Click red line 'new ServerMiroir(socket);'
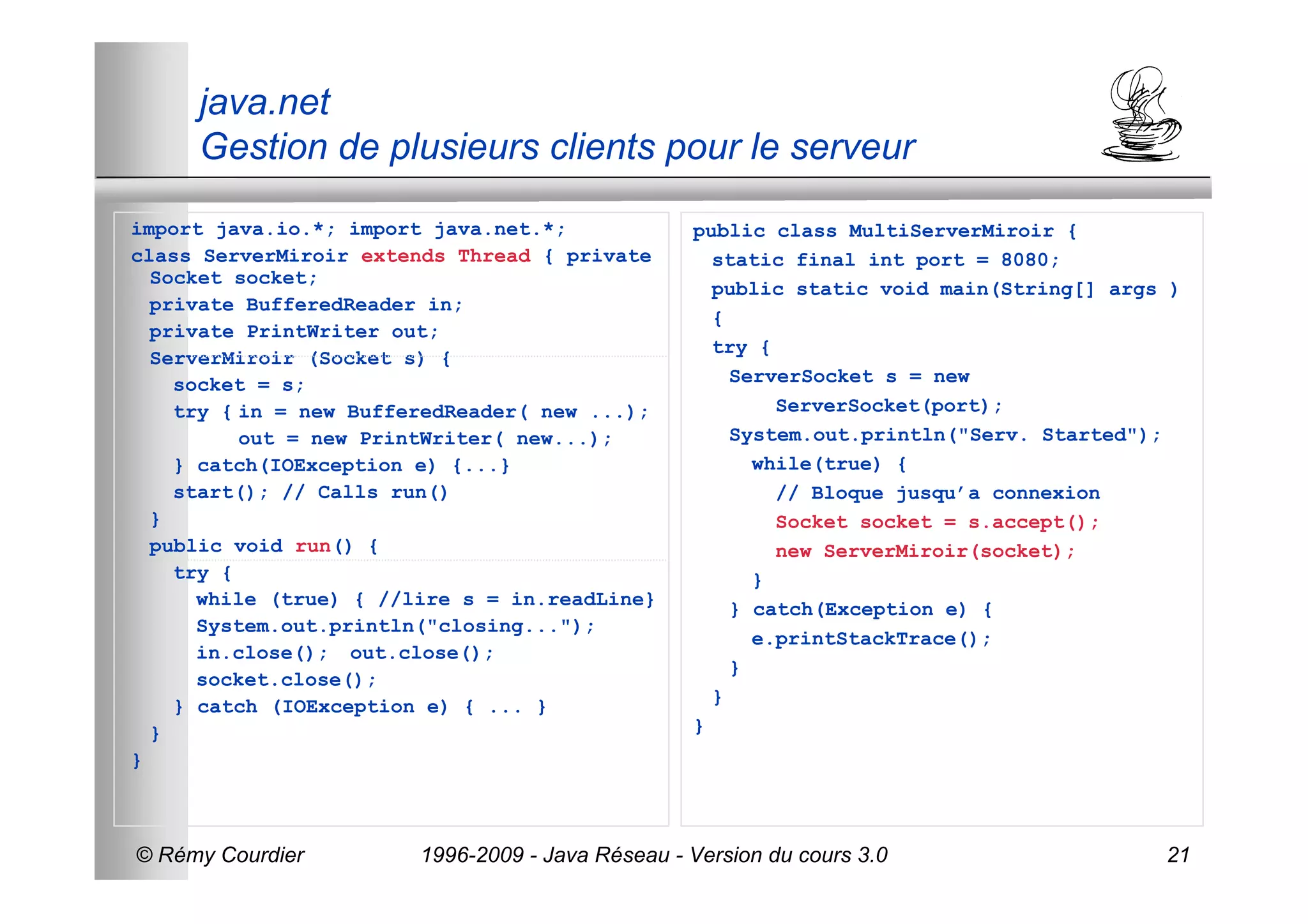The width and height of the screenshot is (1308, 924). coord(925,551)
